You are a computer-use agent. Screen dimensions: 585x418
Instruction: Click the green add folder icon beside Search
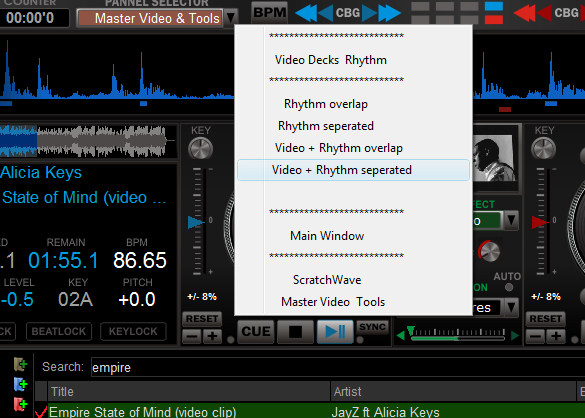click(21, 364)
